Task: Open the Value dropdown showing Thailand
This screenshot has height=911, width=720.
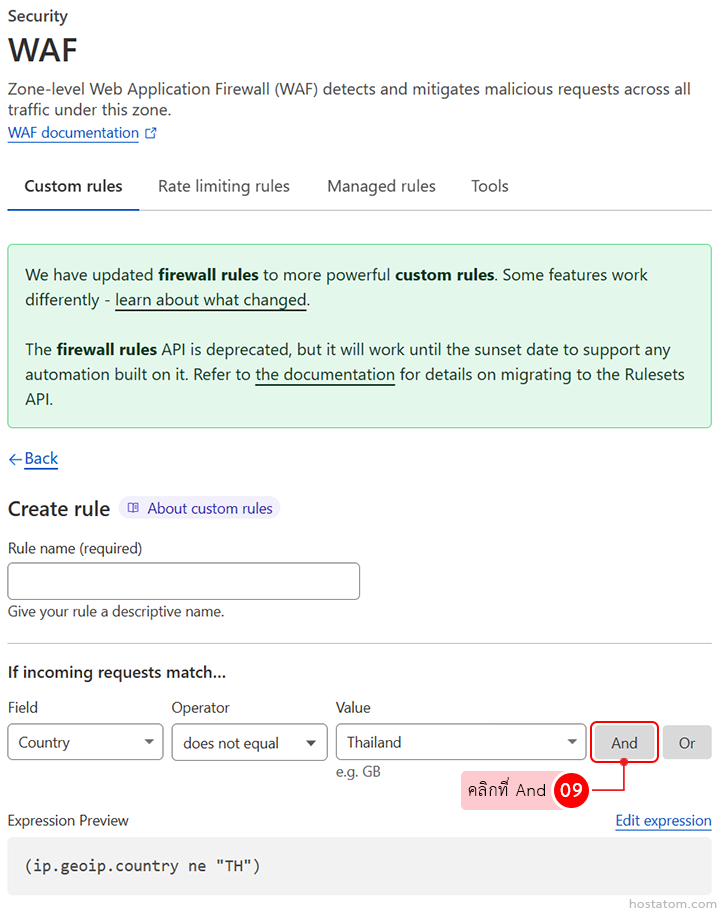Action: coord(461,742)
